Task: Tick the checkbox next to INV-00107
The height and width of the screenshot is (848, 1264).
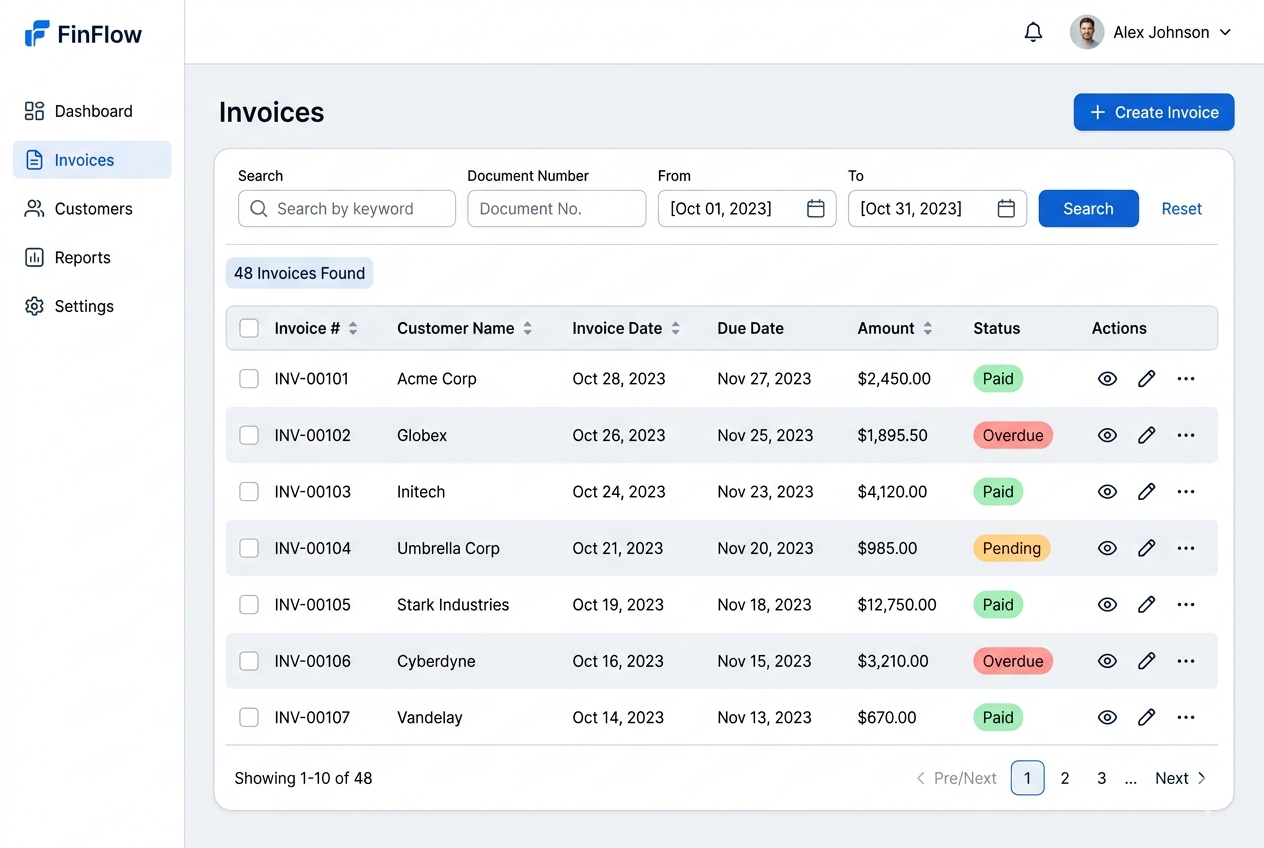Action: point(248,717)
